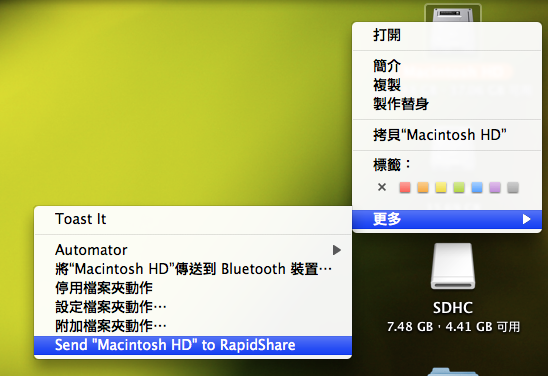
Task: Choose 設定檔案夾動作… menu item
Action: click(x=193, y=307)
